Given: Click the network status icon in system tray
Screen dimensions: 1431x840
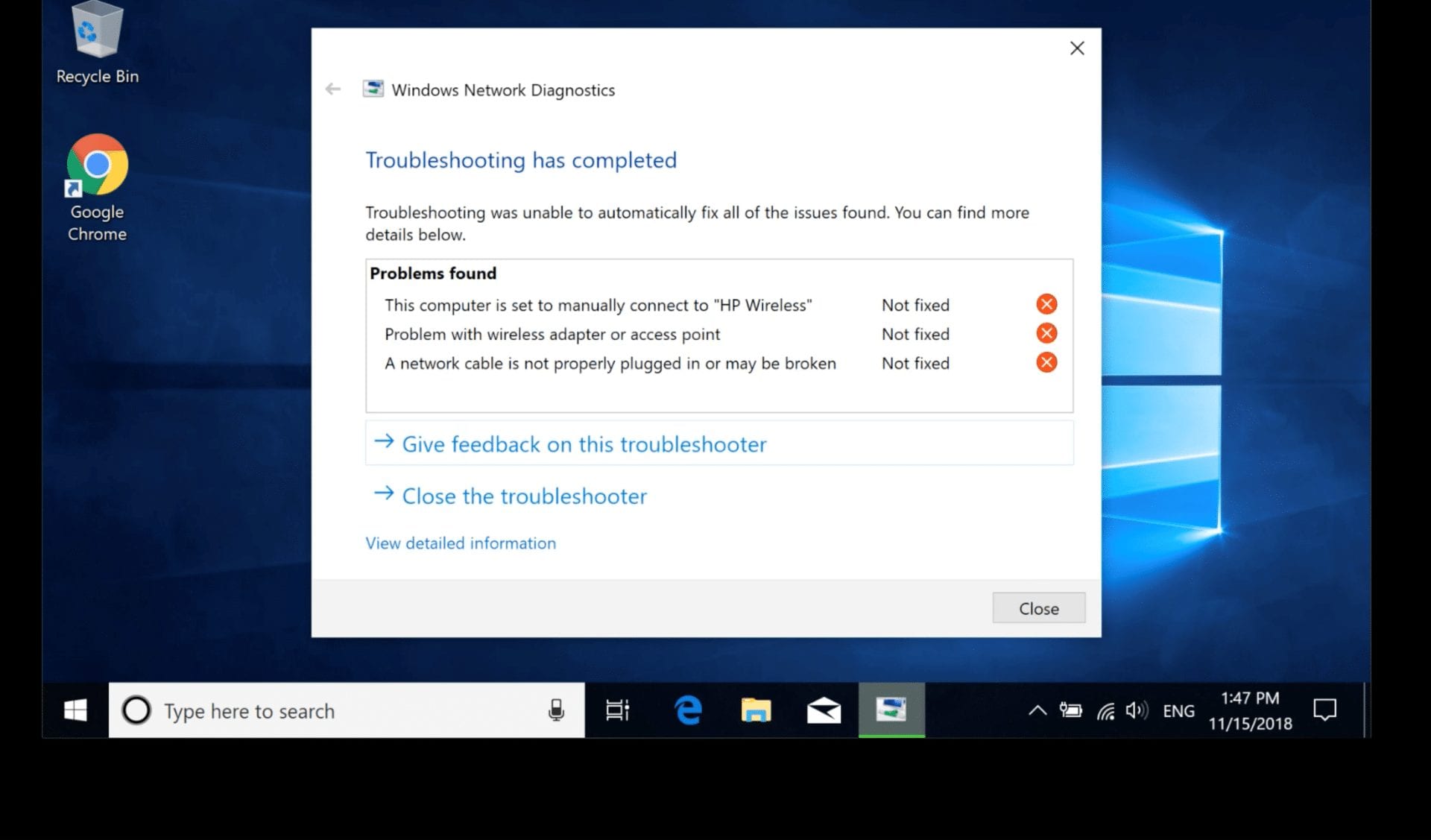Looking at the screenshot, I should (x=1108, y=710).
